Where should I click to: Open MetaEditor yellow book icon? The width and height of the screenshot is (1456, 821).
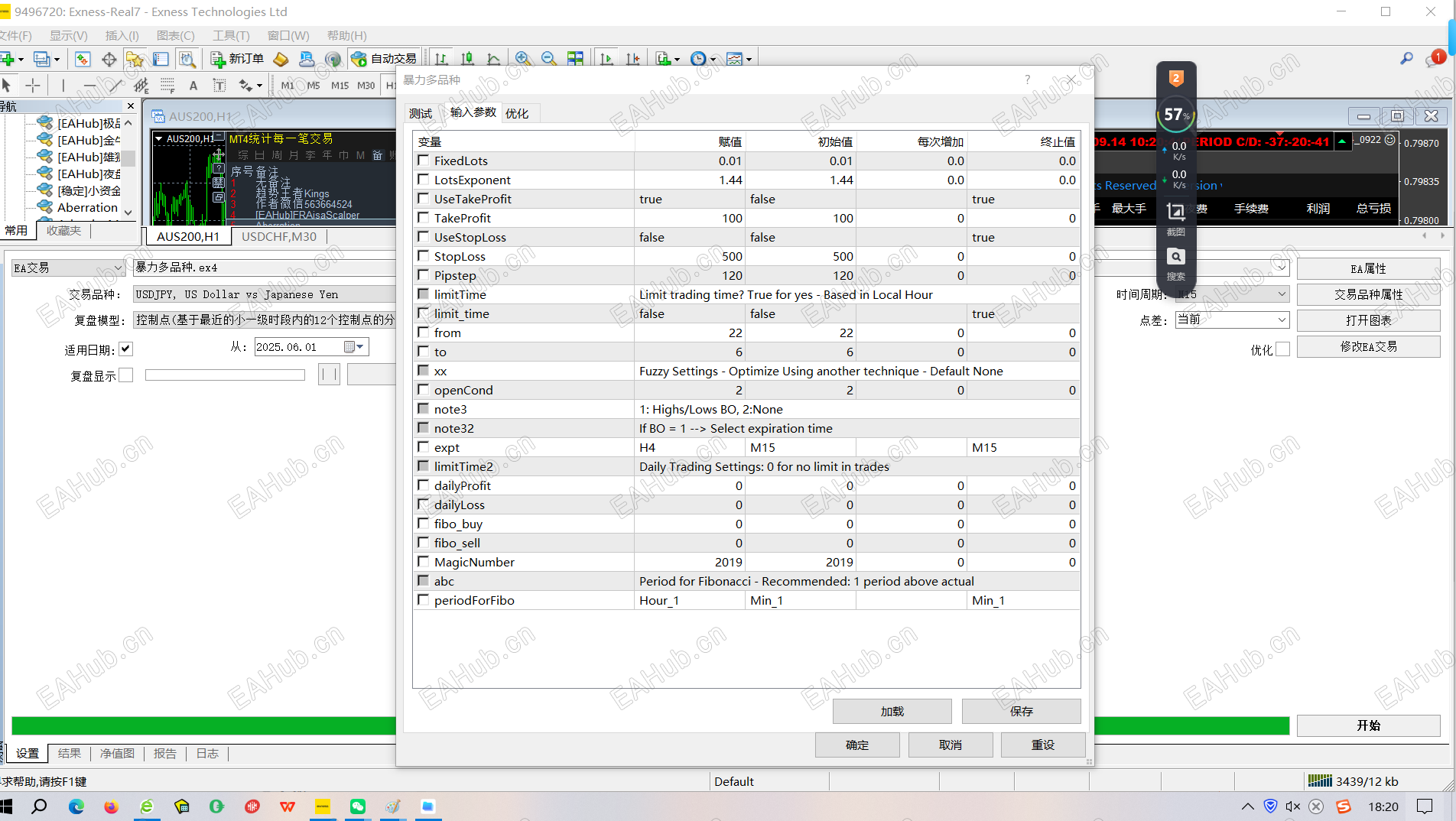point(281,59)
